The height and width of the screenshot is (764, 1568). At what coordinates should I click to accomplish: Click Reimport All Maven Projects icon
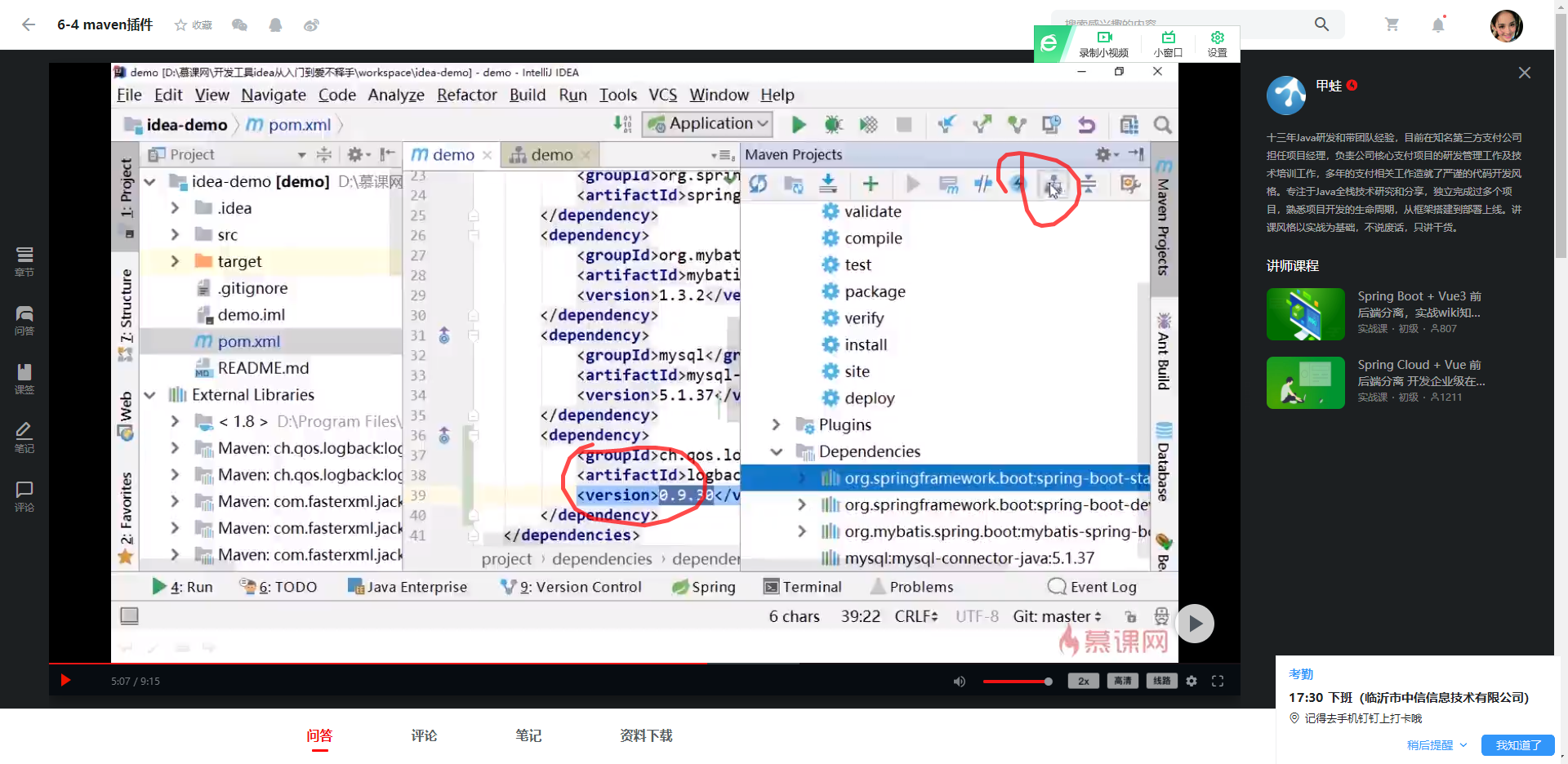(759, 184)
